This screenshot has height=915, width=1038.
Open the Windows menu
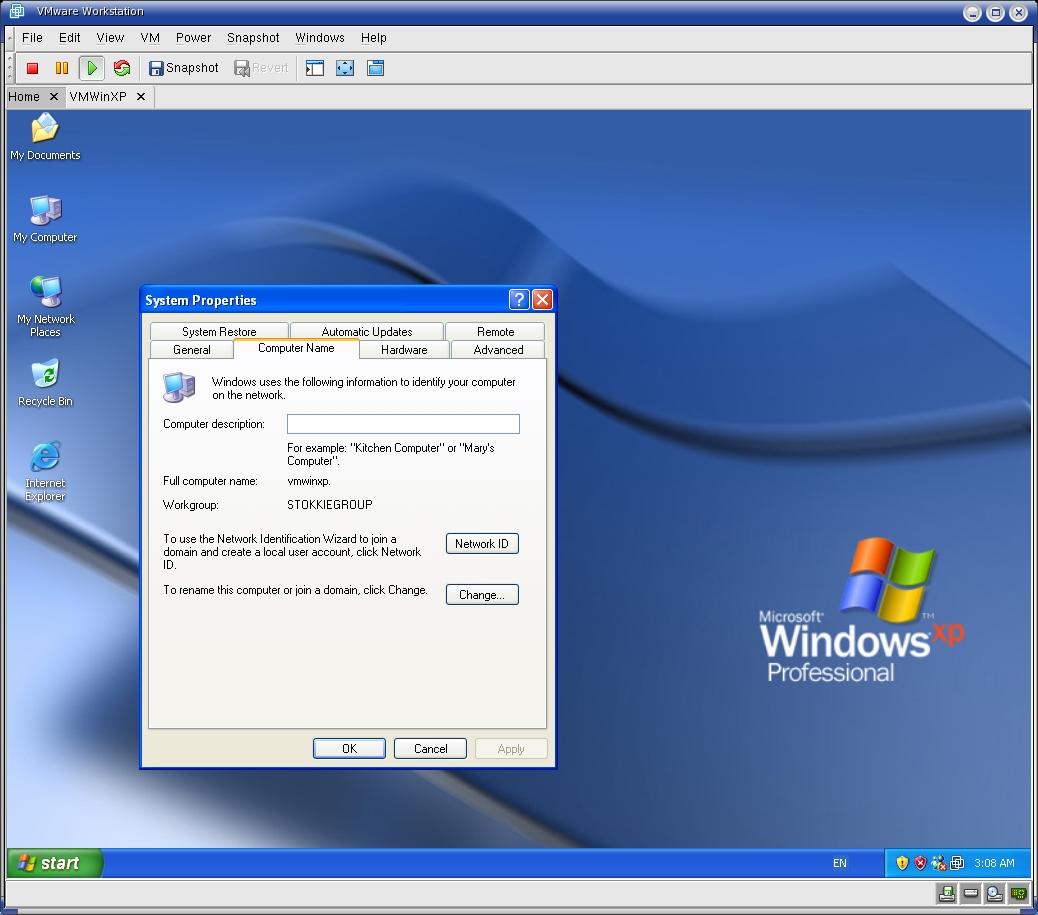click(320, 38)
